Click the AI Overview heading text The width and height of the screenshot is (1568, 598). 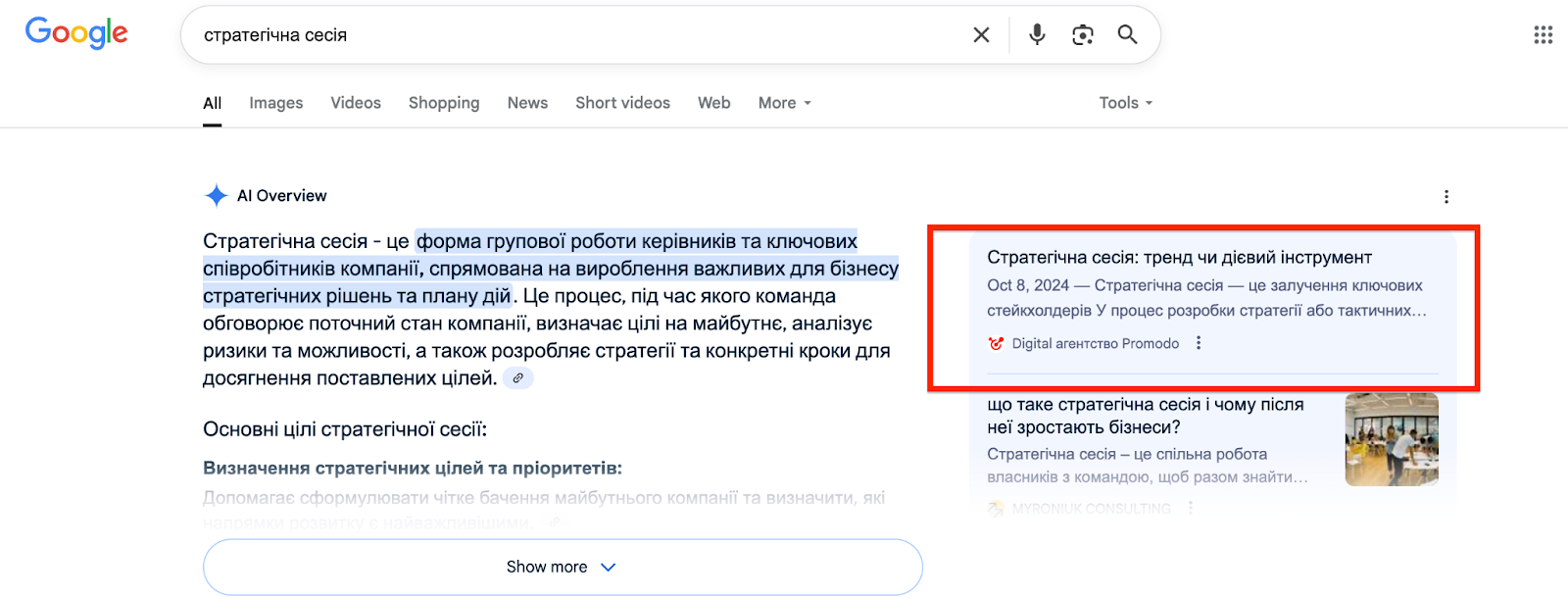click(x=282, y=196)
